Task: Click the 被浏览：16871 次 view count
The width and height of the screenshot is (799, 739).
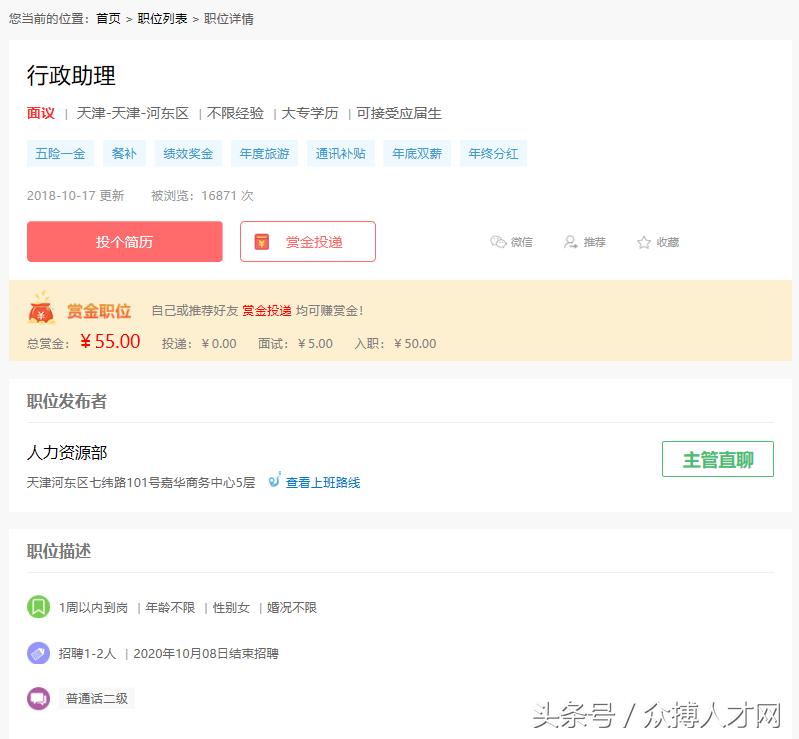Action: [202, 196]
